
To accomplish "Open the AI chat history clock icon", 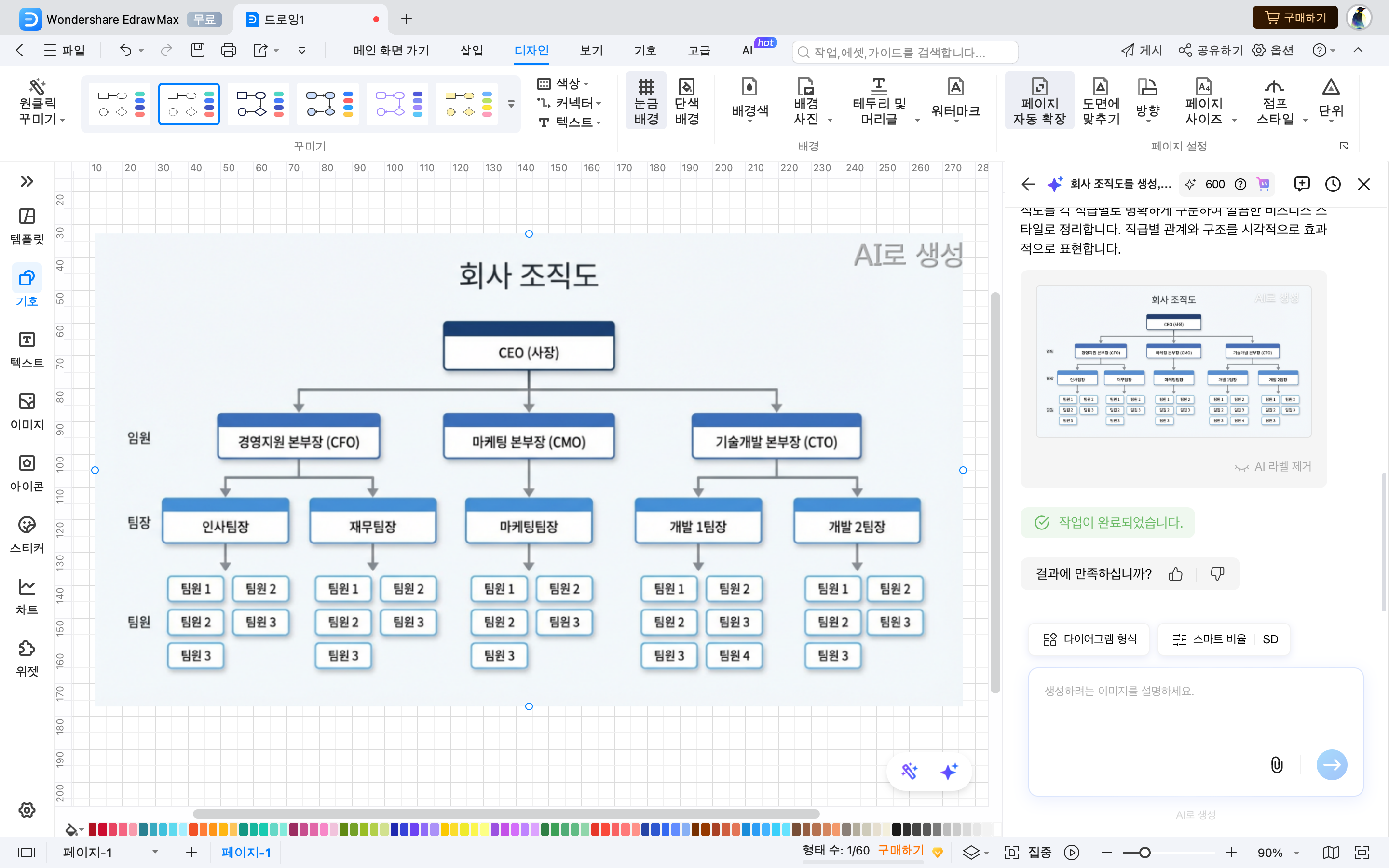I will coord(1333,184).
